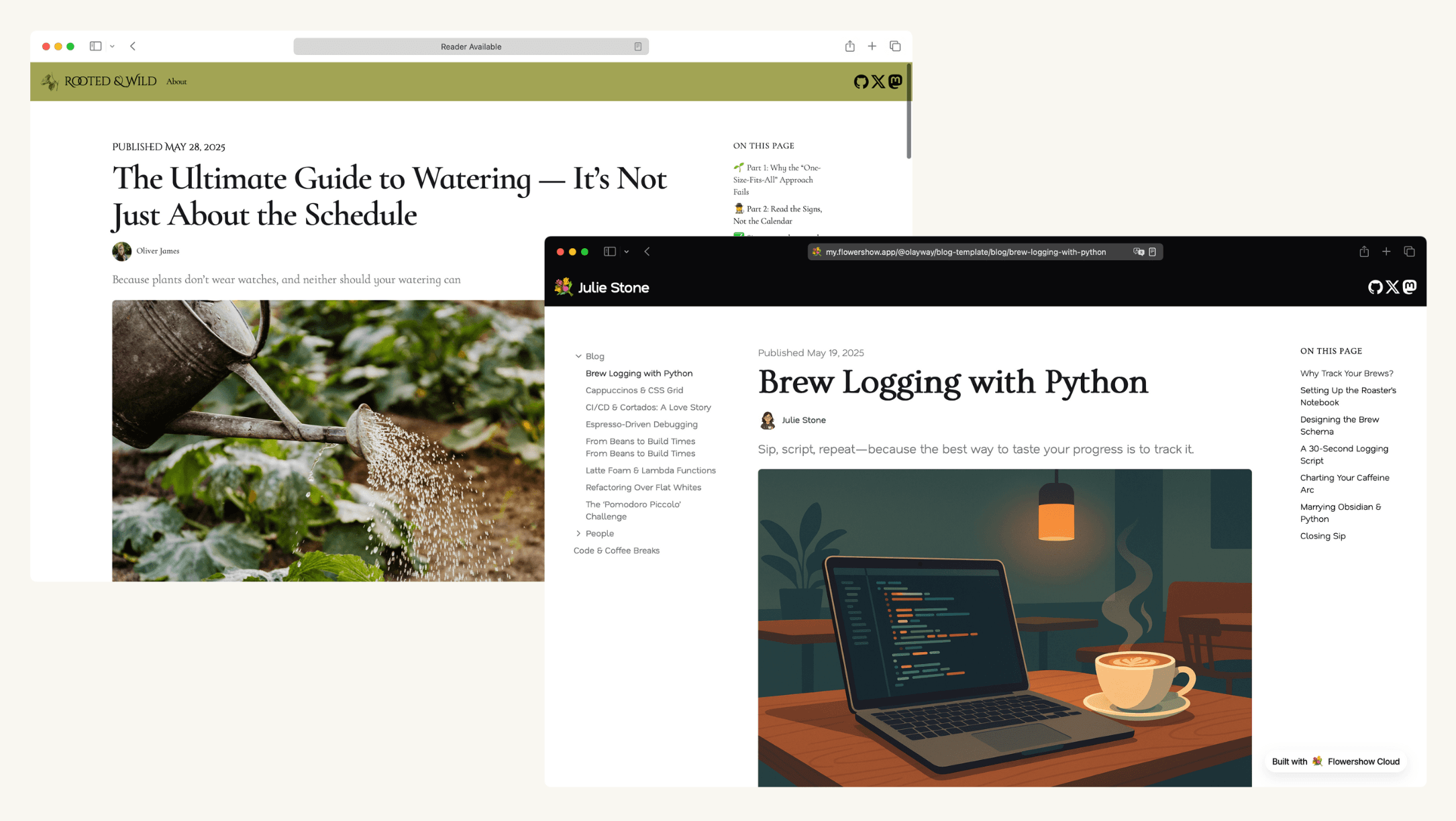Open the X (Twitter) icon on Julie Stone's header

1392,286
